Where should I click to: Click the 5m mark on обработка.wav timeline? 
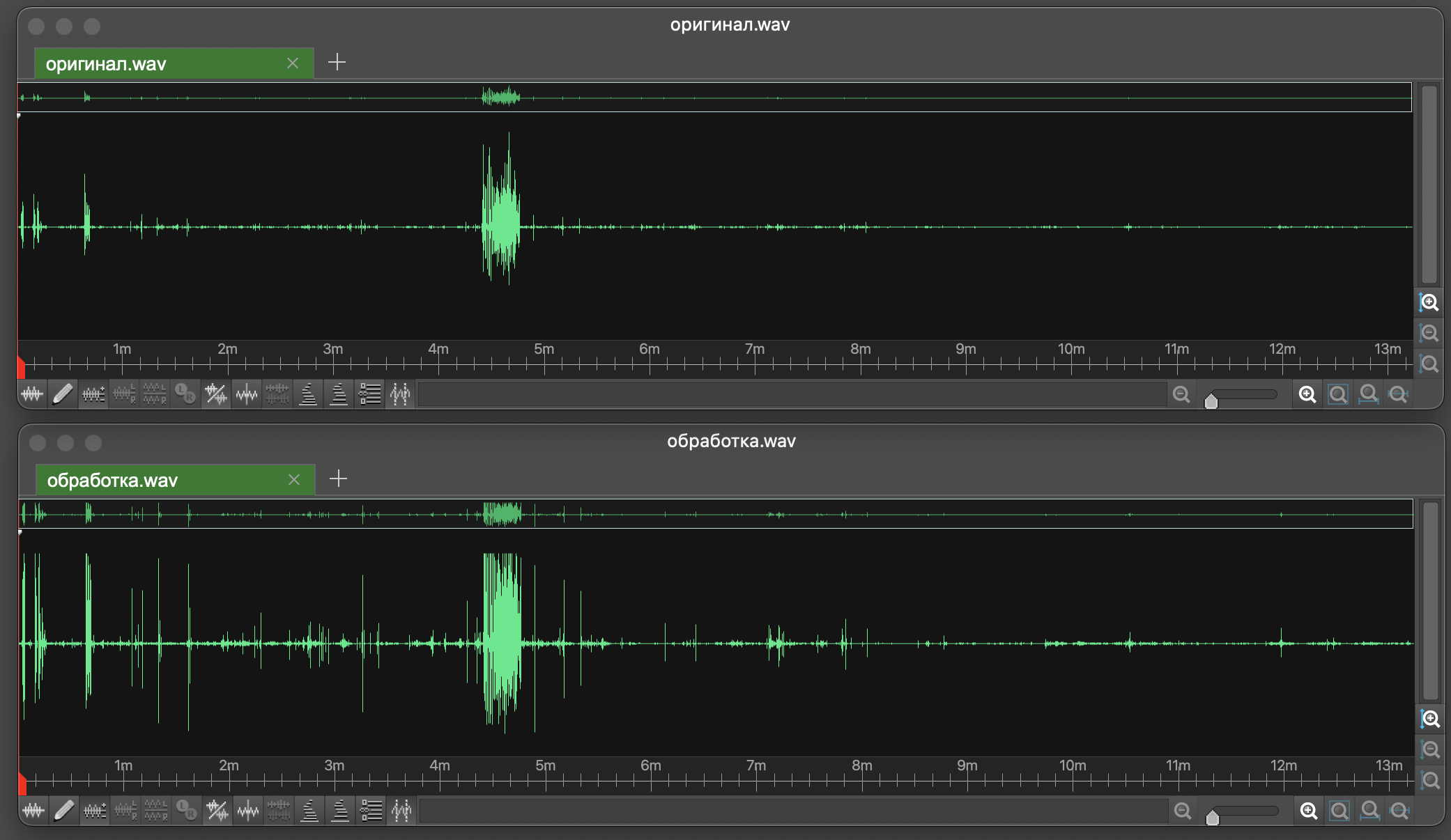546,773
